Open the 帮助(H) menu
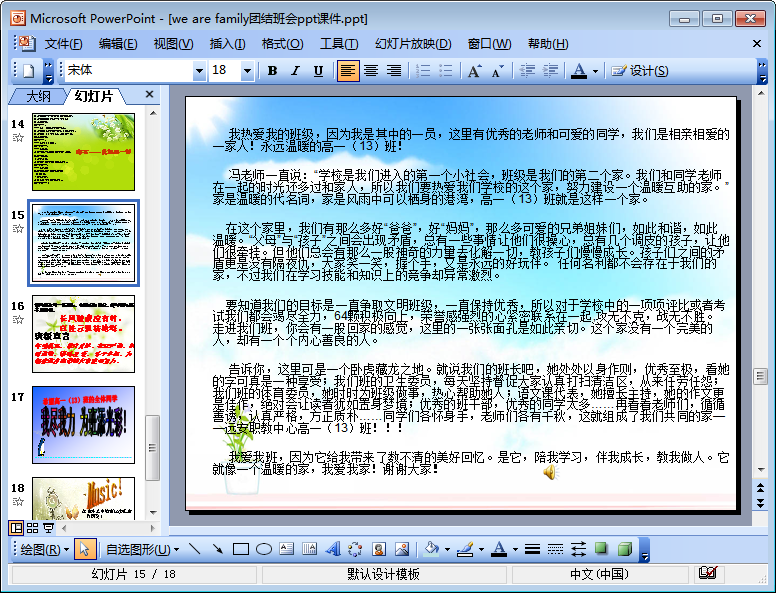Viewport: 776px width, 593px height. pyautogui.click(x=548, y=44)
